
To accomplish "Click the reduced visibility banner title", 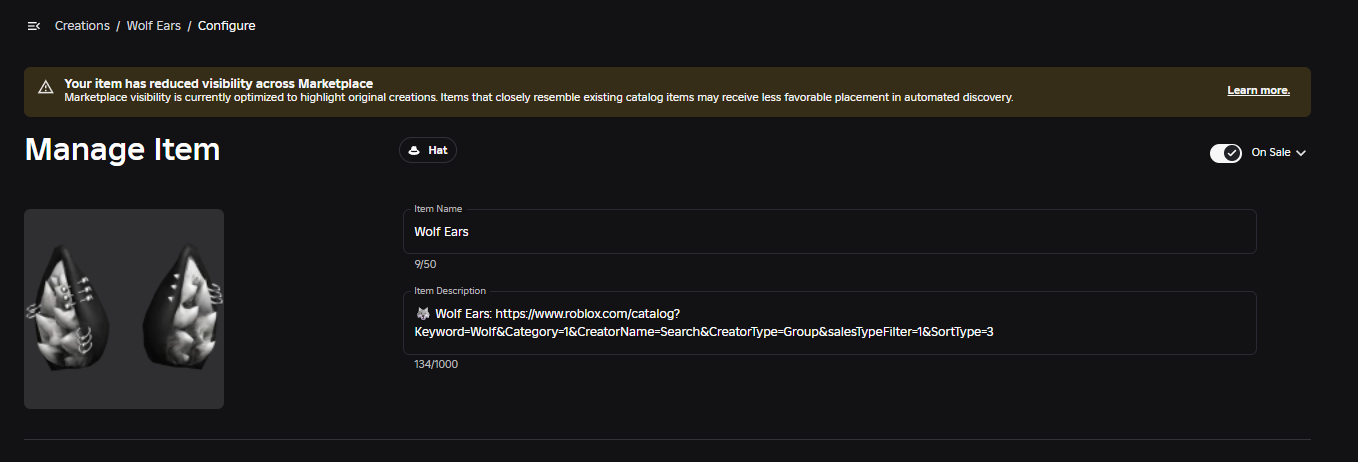I will click(x=218, y=84).
